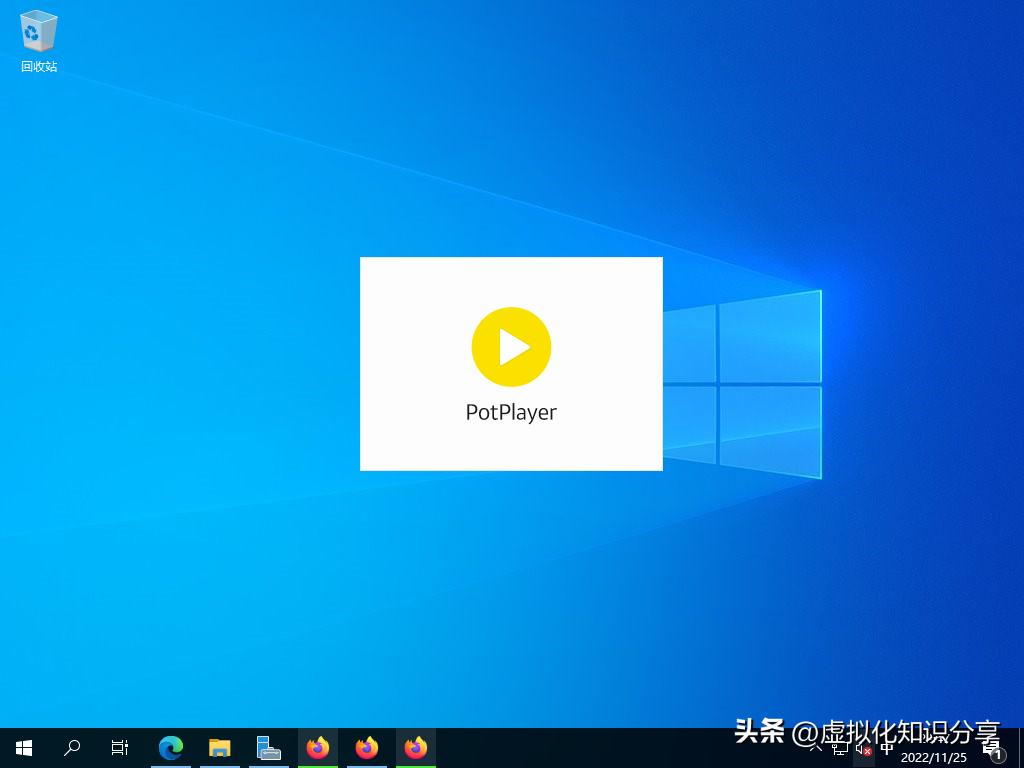Activate the rightmost Firefox taskbar icon
1024x768 pixels.
(x=415, y=747)
